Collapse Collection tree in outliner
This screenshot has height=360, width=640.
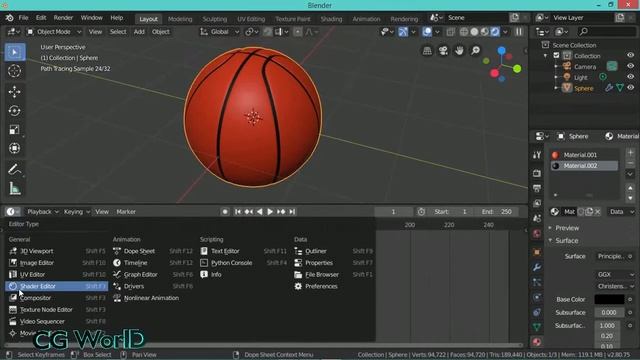(x=546, y=56)
